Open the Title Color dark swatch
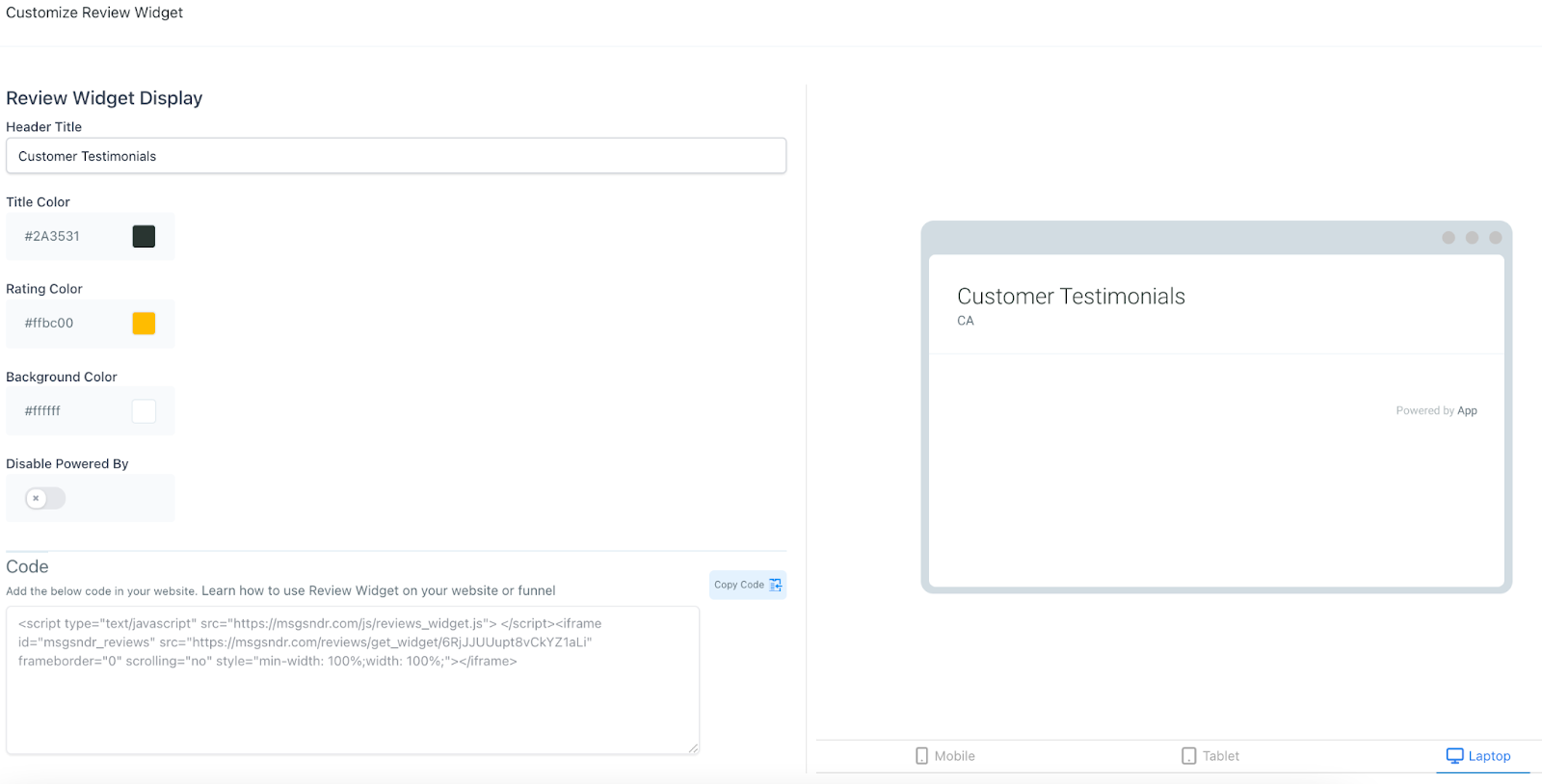The image size is (1542, 784). [144, 236]
